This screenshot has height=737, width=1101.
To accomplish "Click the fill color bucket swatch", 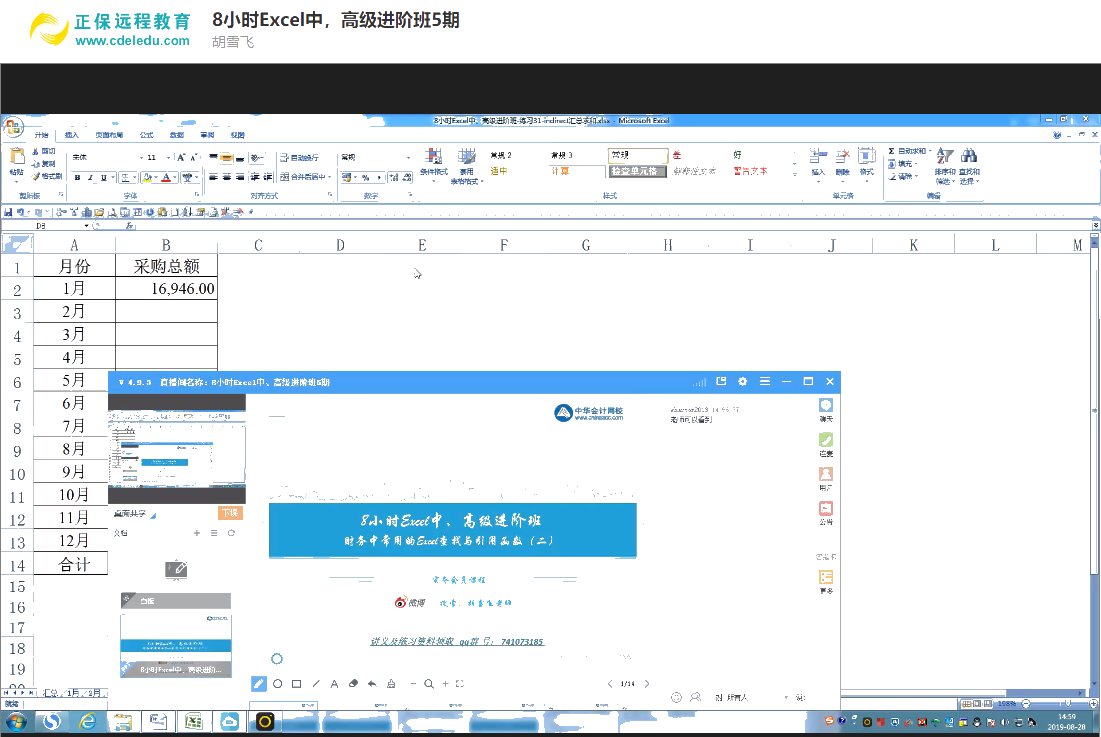I will point(147,178).
